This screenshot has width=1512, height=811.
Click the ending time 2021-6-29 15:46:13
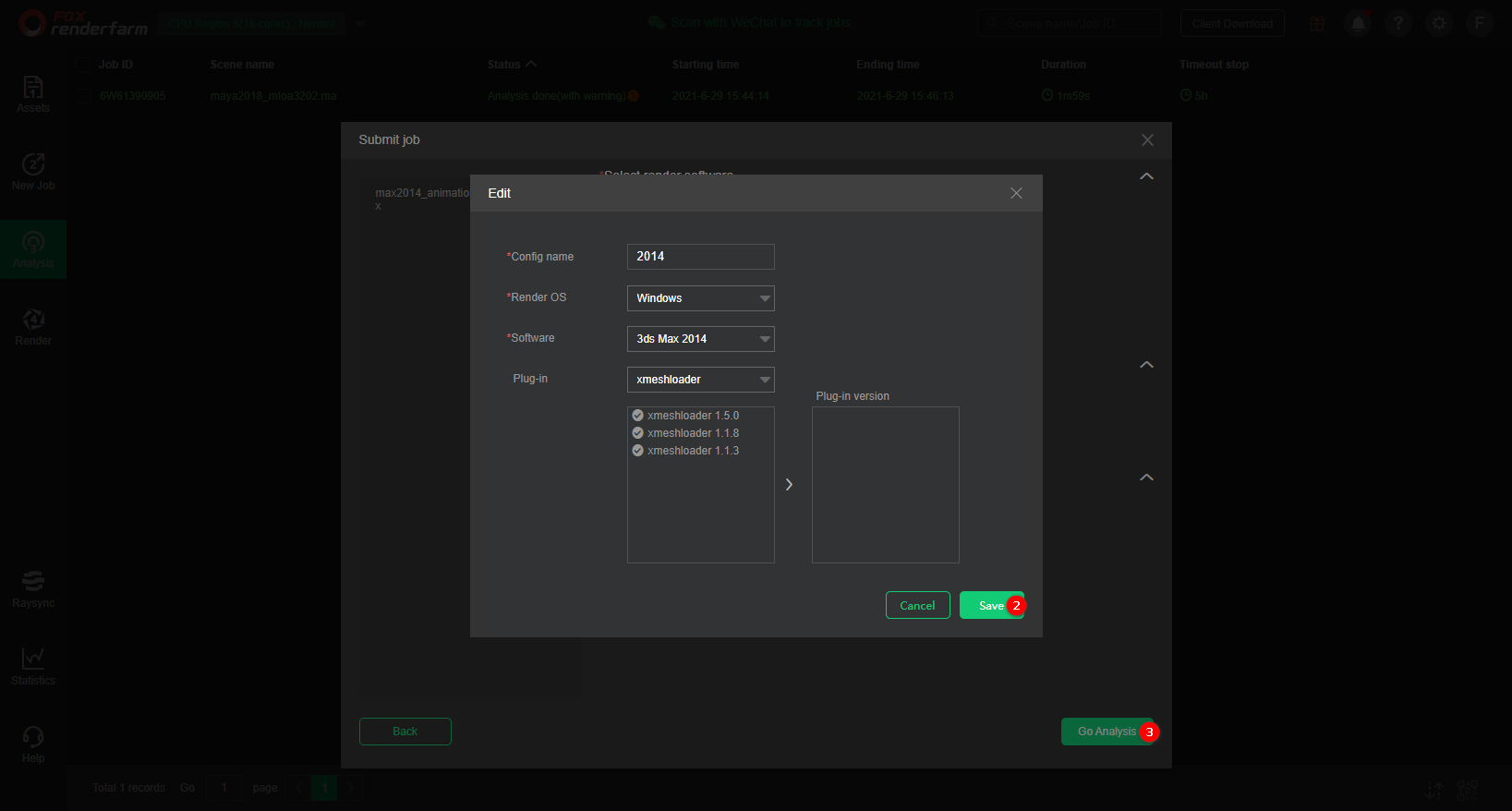pos(905,96)
